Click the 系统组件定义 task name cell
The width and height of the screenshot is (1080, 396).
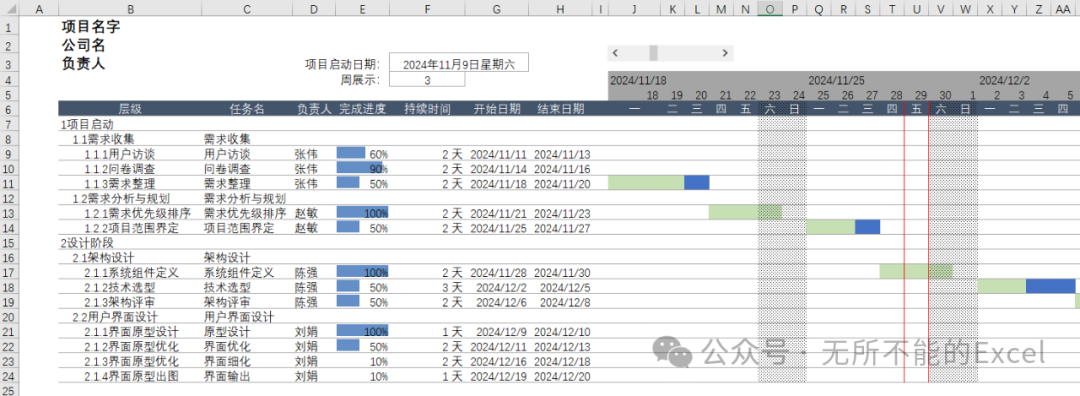click(x=239, y=272)
